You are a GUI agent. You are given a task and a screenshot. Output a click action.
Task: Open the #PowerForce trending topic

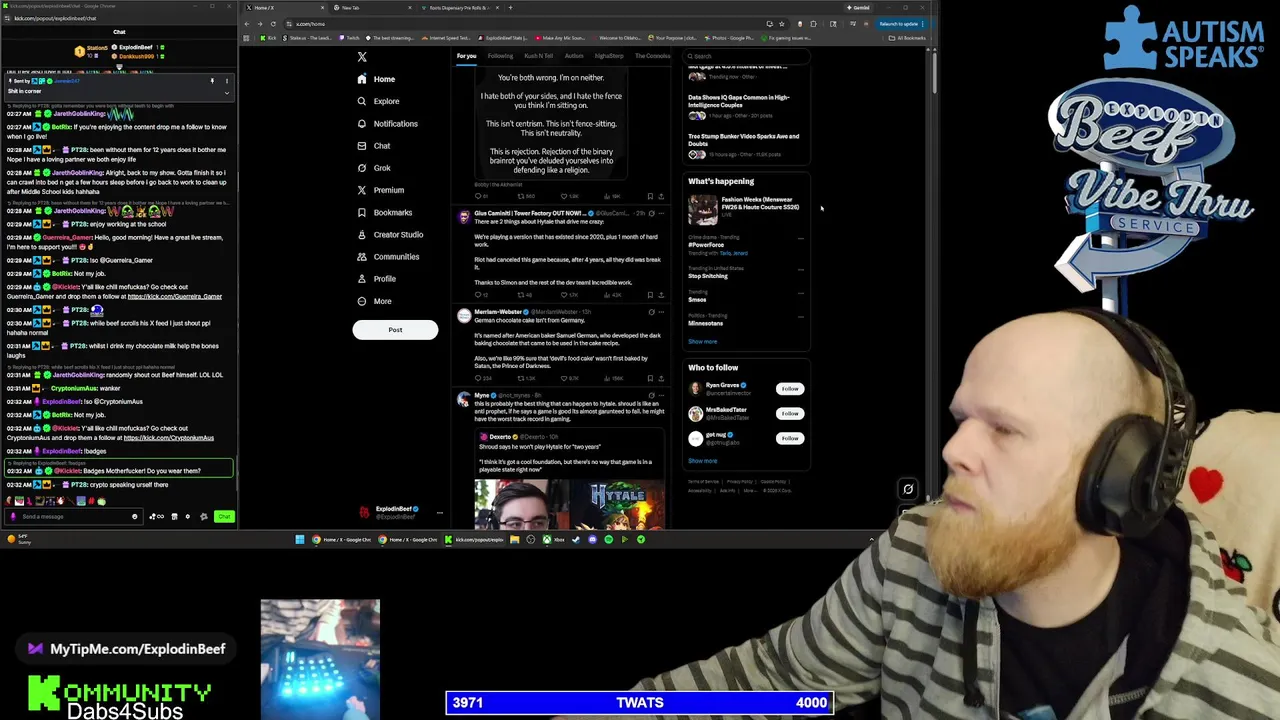pyautogui.click(x=706, y=245)
